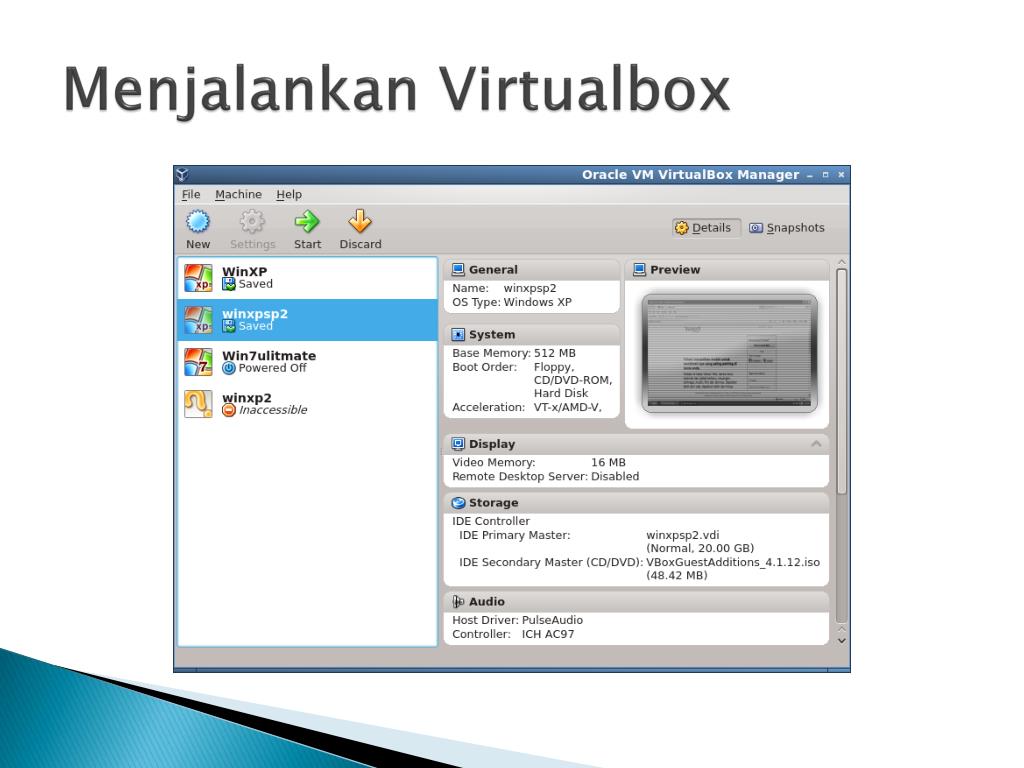Click the System section chip icon
Viewport: 1024px width, 768px height.
458,334
